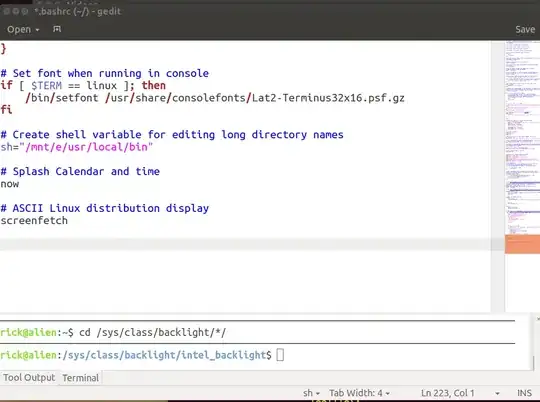Switch to the Terminal tab

80,378
